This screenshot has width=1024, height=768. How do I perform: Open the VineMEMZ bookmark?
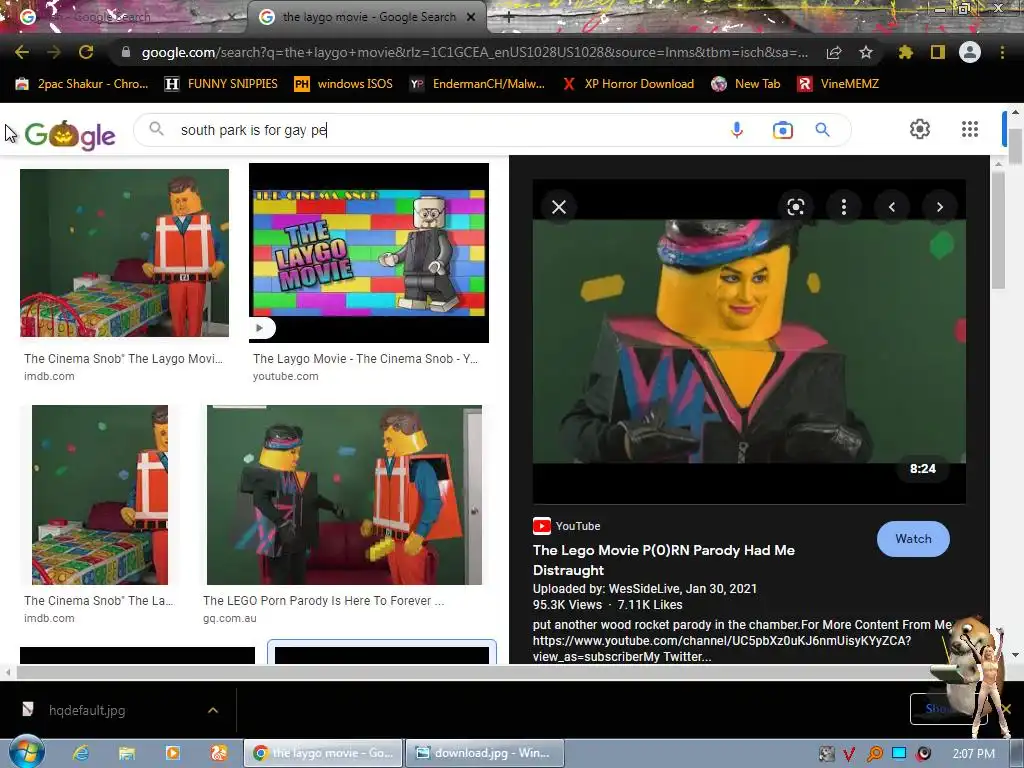coord(839,84)
